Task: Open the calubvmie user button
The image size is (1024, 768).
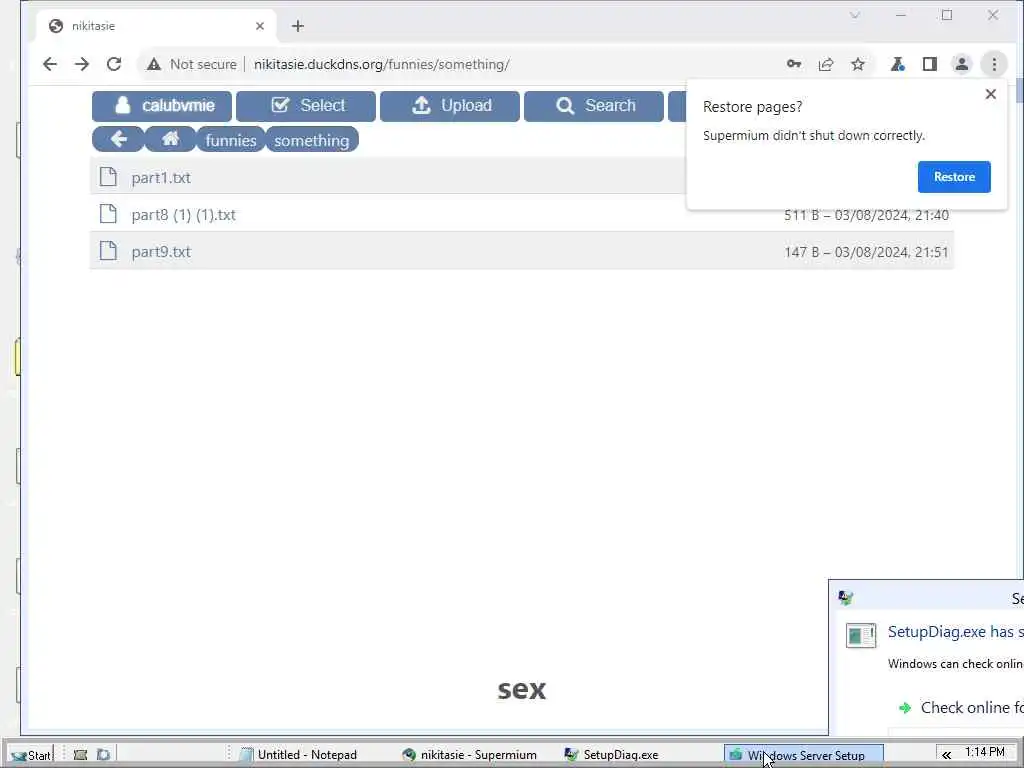Action: click(x=162, y=106)
